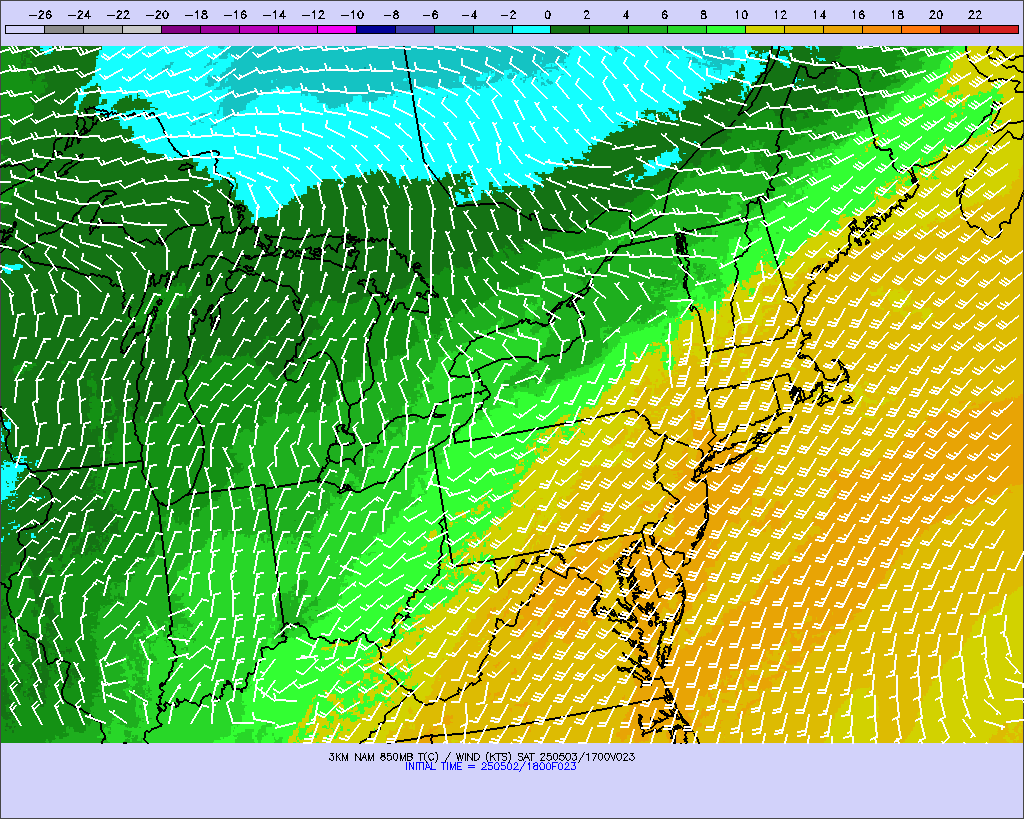
Task: Click the bright green swatch between 8 and 10
Action: pyautogui.click(x=726, y=29)
